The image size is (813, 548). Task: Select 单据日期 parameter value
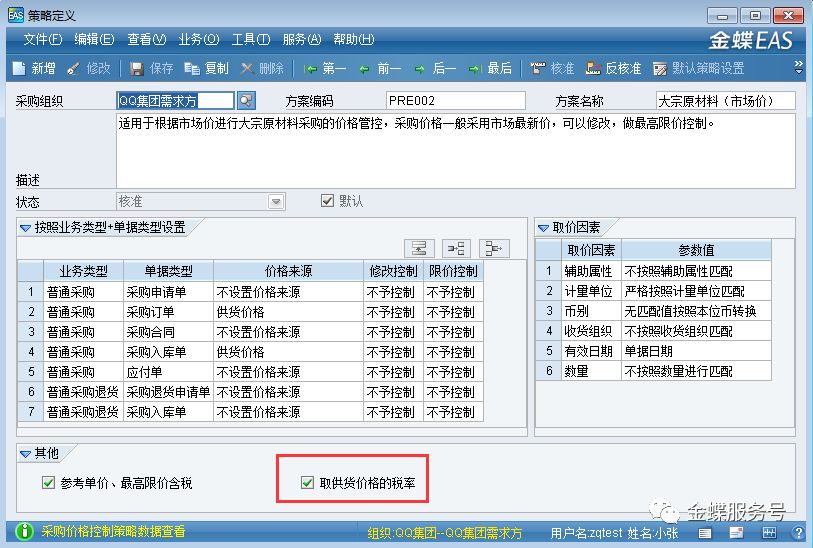(x=696, y=351)
